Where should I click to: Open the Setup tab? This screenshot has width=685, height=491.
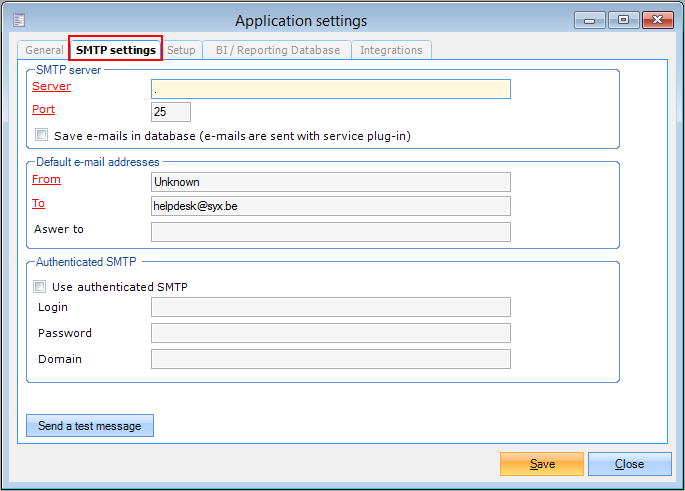coord(181,50)
